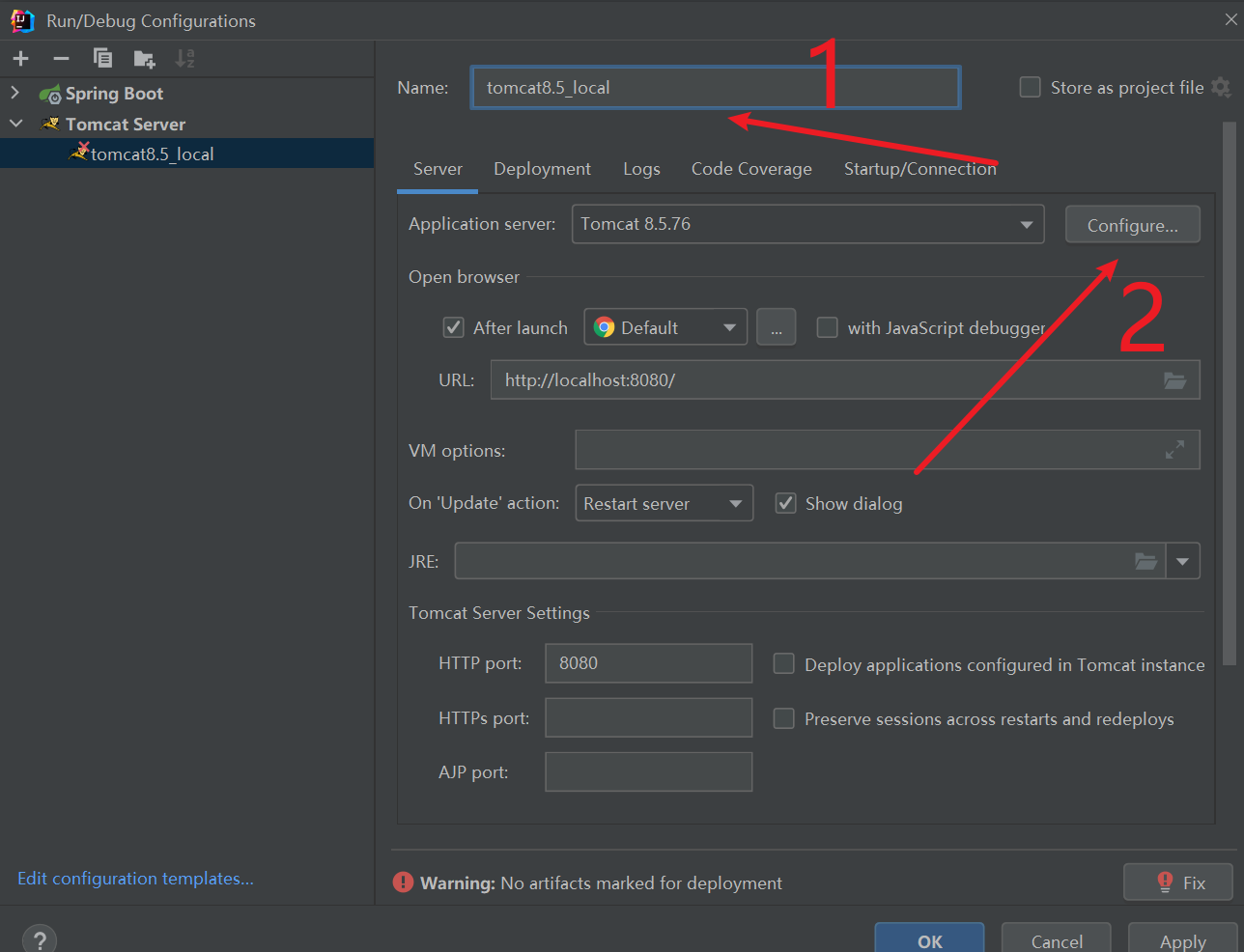Click the Spring Boot leaf icon
The image size is (1244, 952).
click(x=49, y=94)
